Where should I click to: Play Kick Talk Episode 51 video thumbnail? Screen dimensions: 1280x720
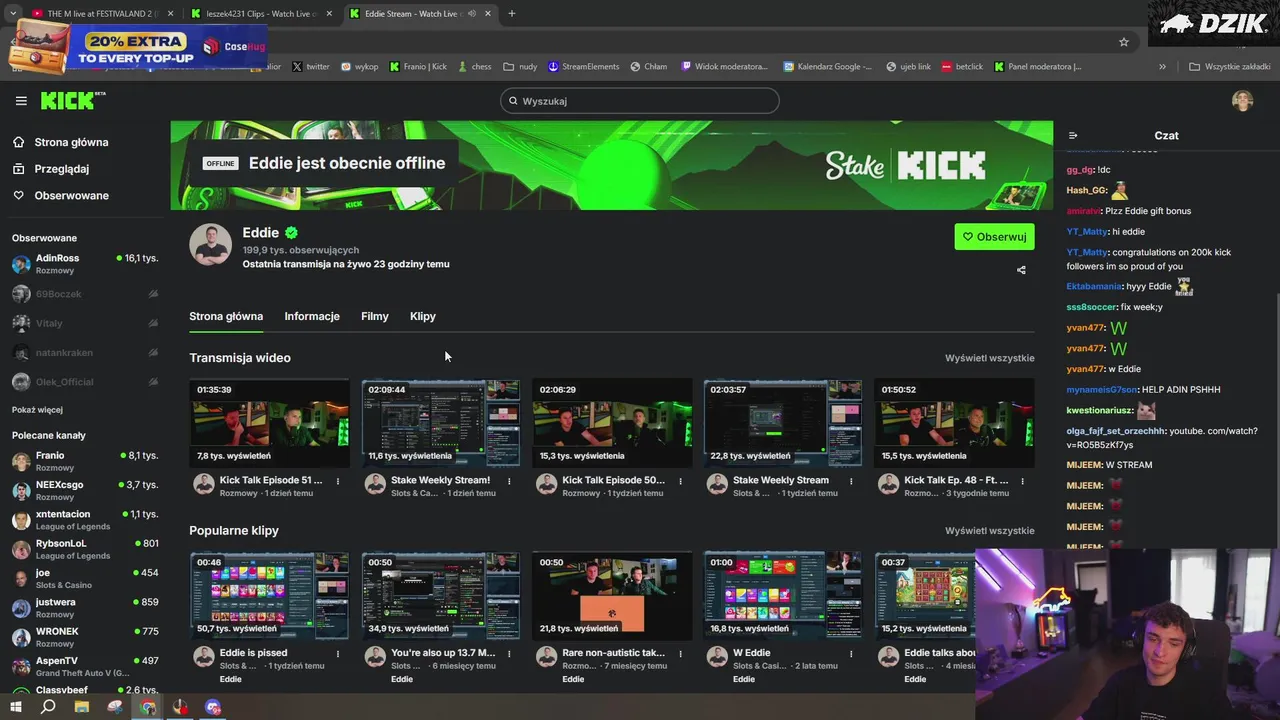click(269, 423)
